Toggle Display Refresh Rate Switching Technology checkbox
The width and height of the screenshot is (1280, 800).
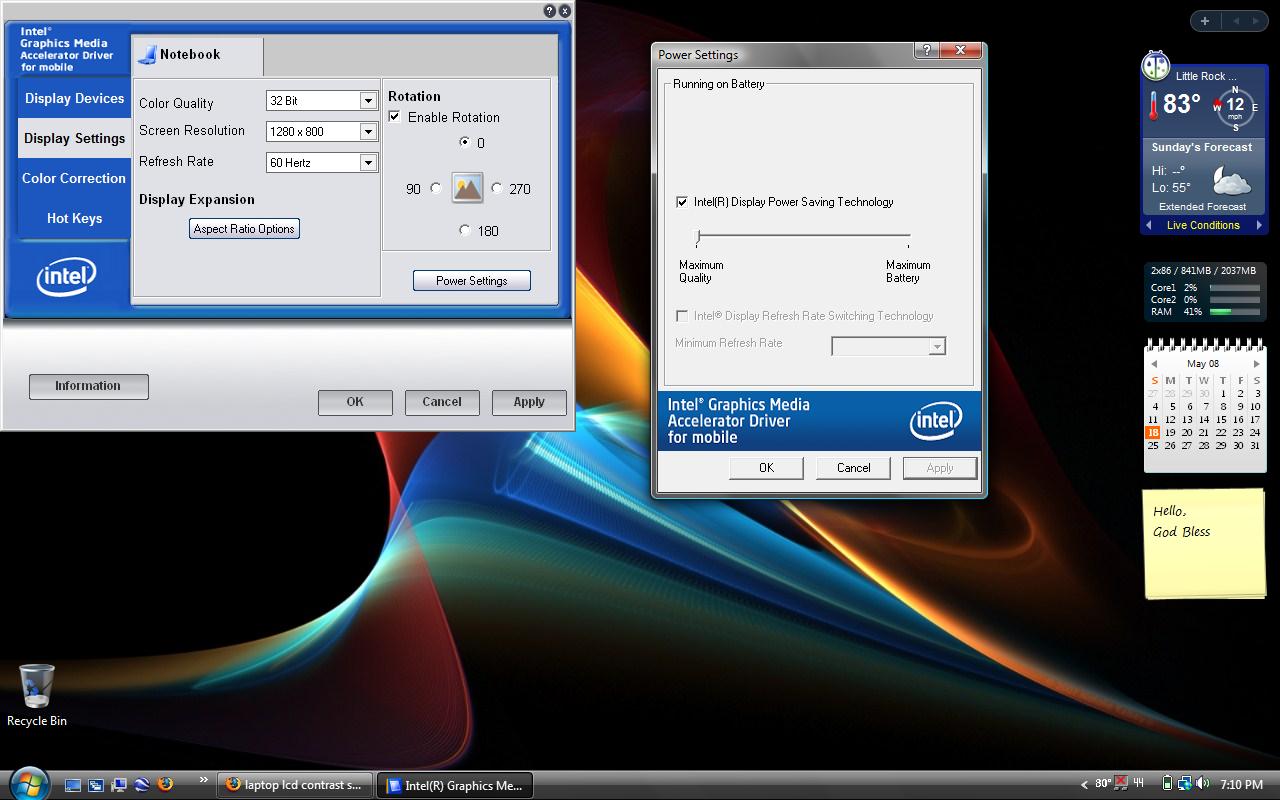point(682,316)
